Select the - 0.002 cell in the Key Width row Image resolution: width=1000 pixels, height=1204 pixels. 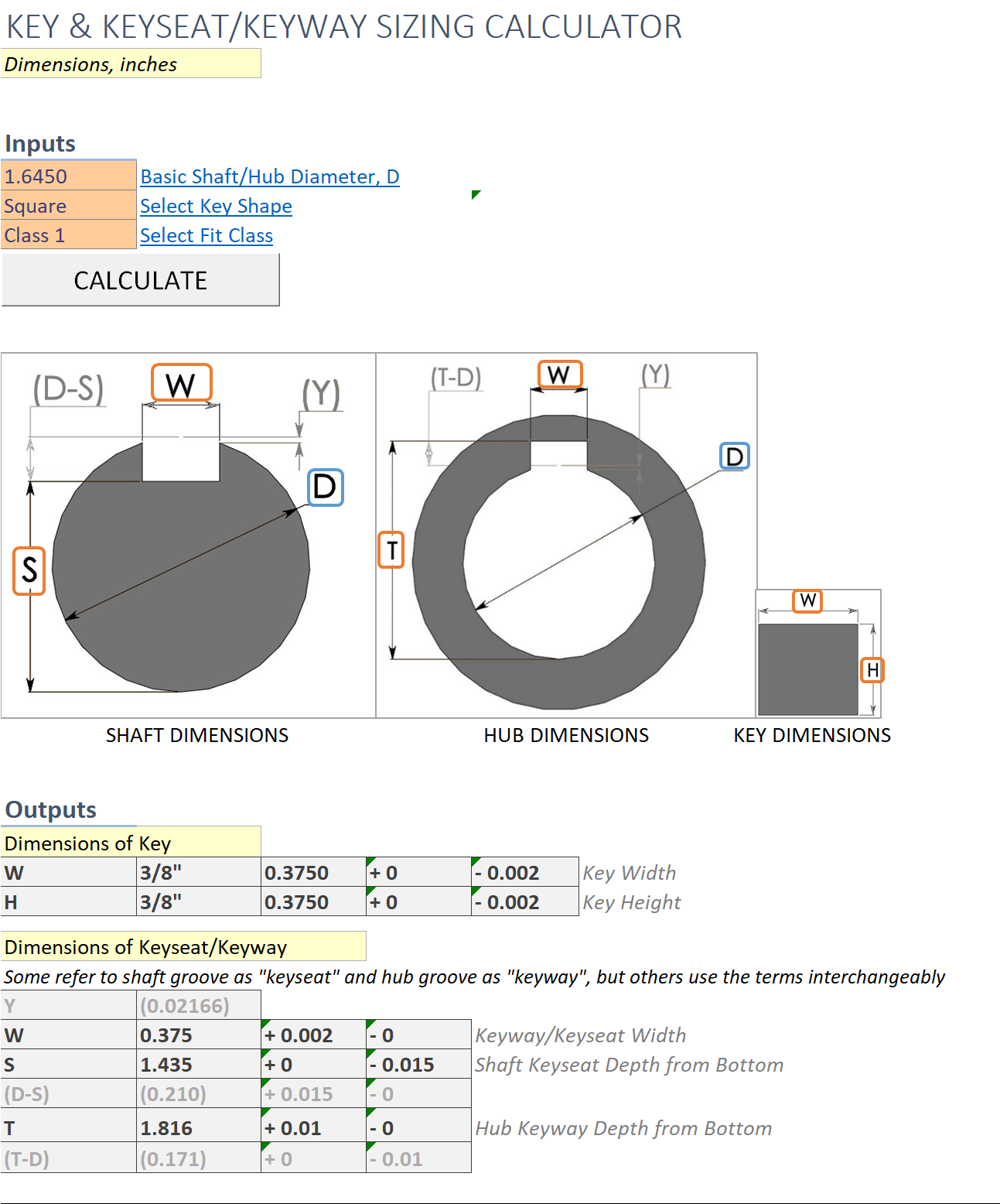click(x=524, y=872)
